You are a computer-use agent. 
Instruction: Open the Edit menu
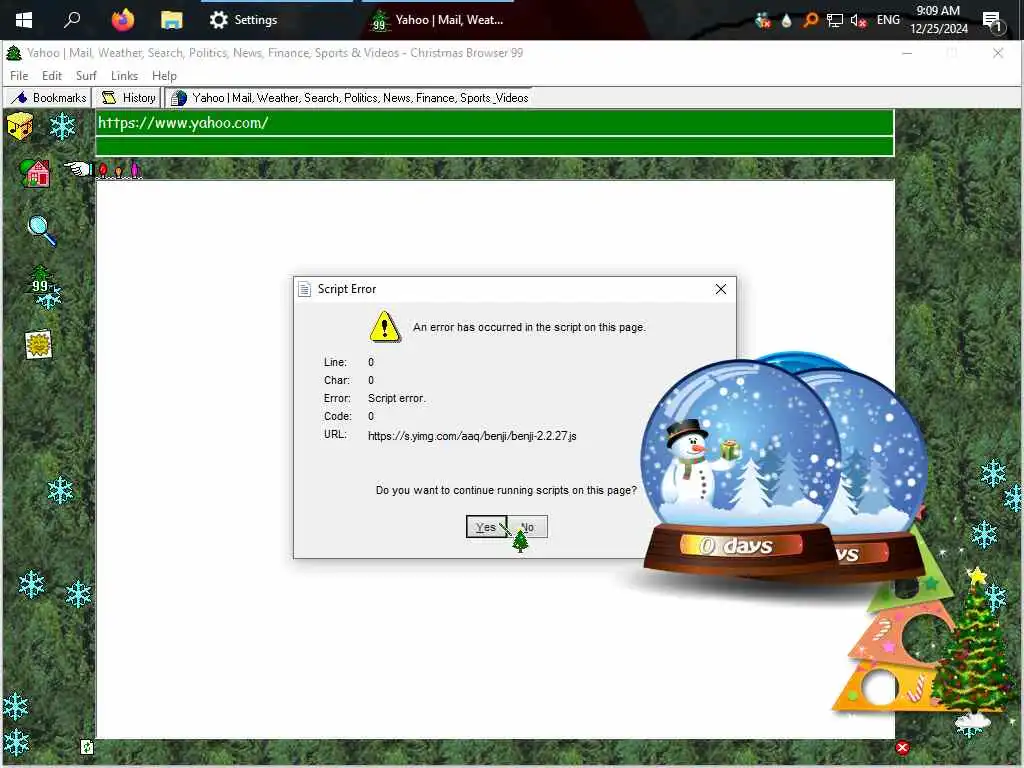pyautogui.click(x=52, y=76)
